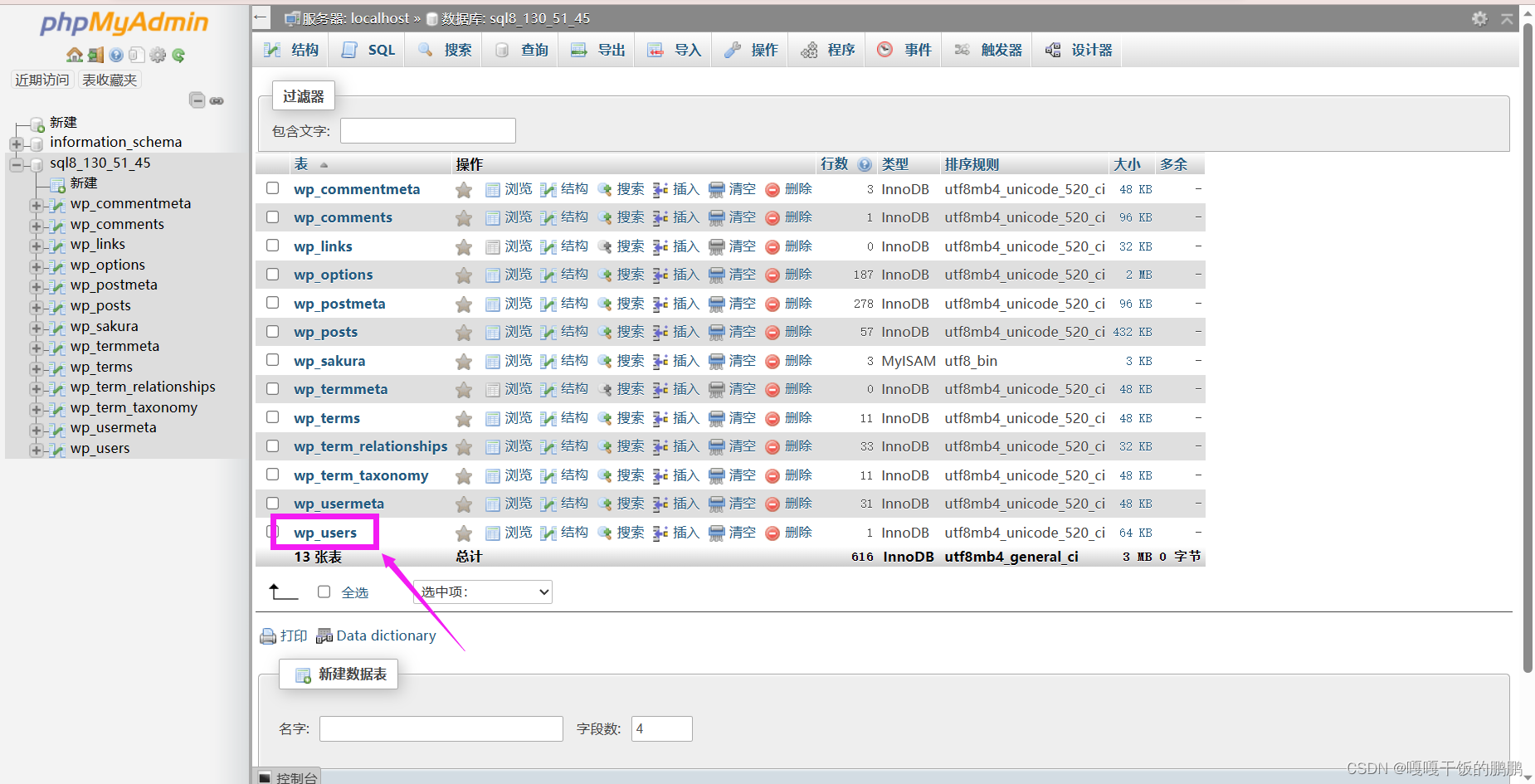
Task: Check the wp_usermeta checkbox
Action: click(x=272, y=503)
